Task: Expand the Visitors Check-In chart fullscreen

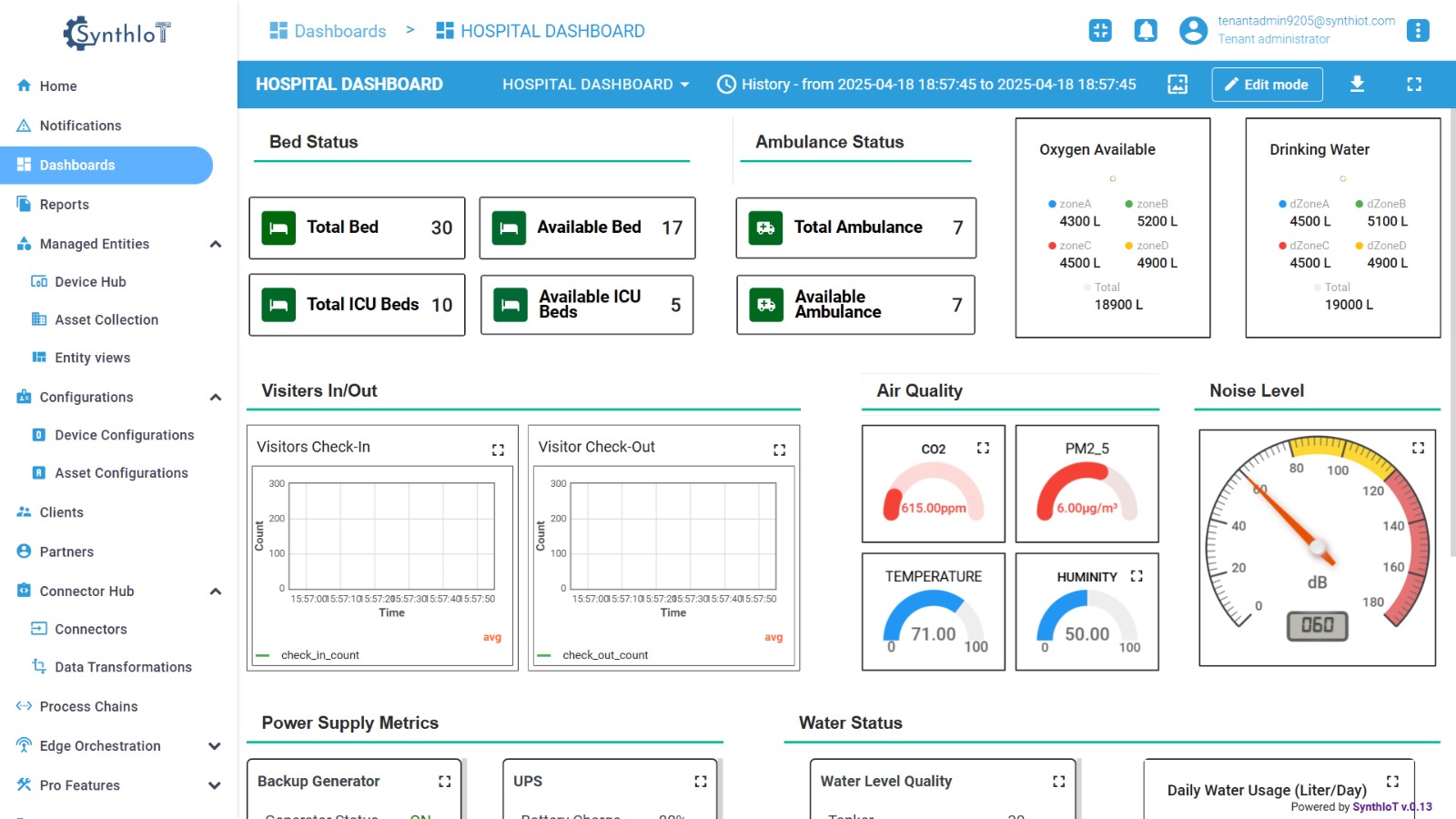Action: [x=498, y=450]
